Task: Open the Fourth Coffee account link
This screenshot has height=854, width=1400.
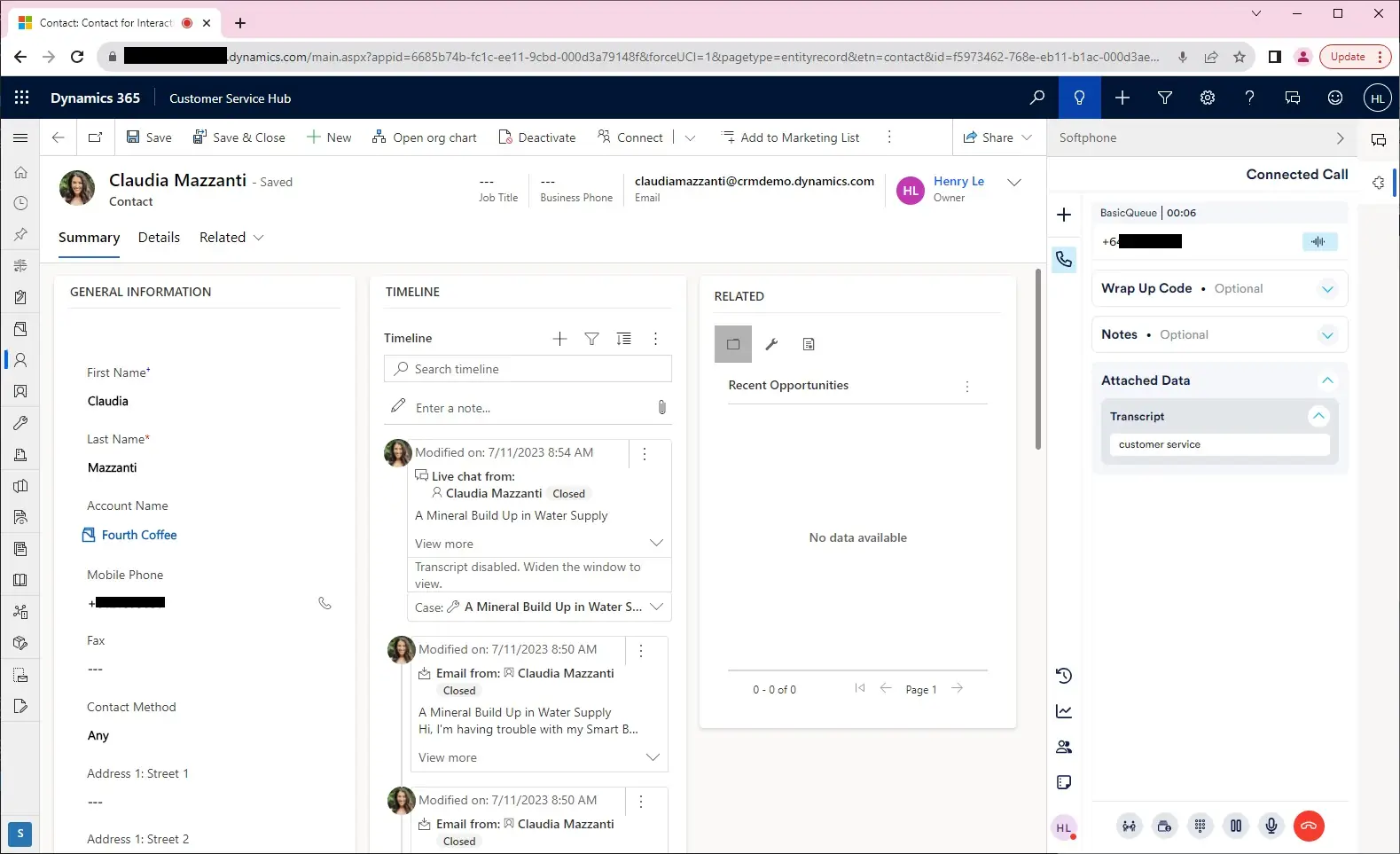Action: [139, 535]
